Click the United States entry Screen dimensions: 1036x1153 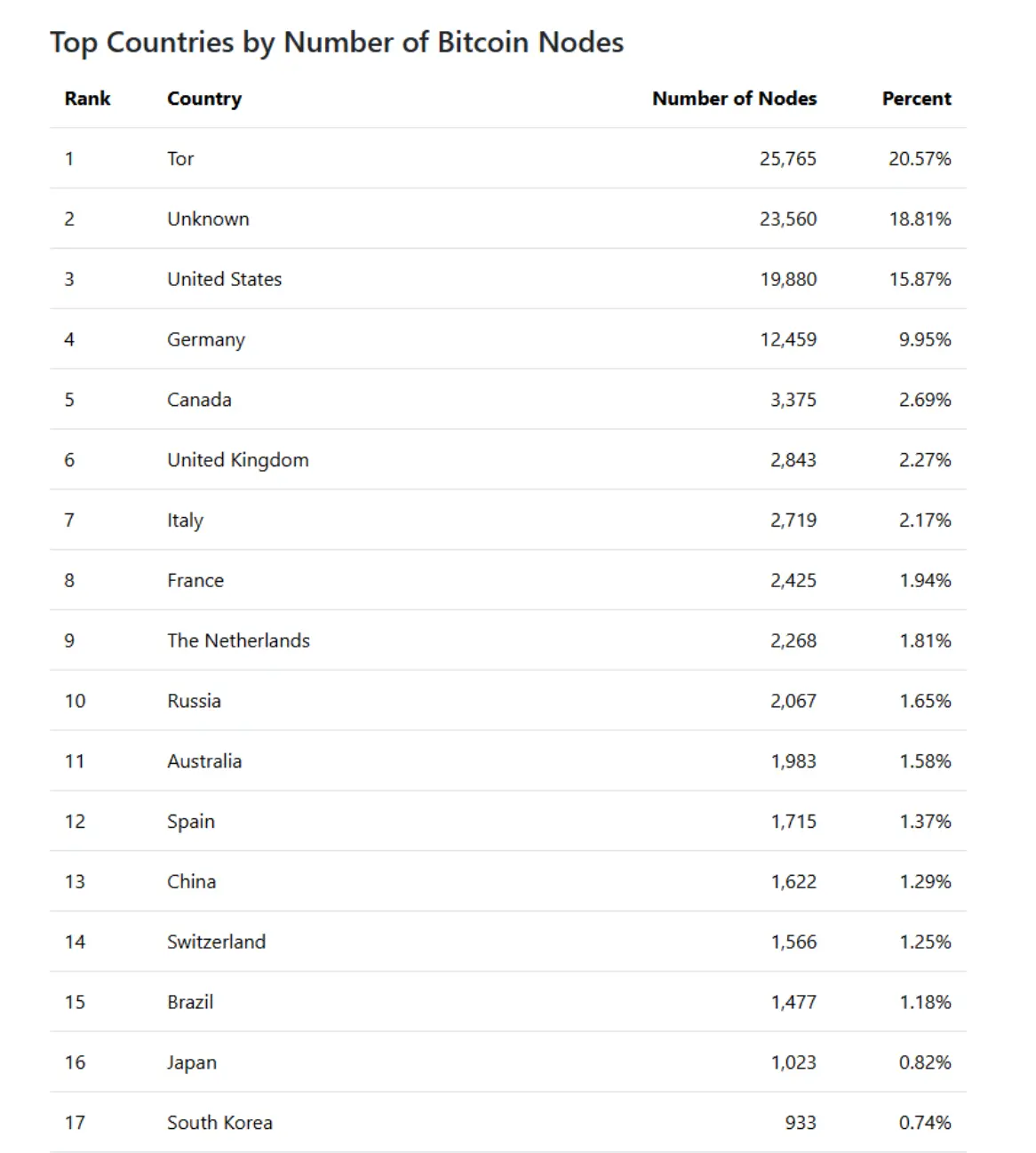pos(224,280)
